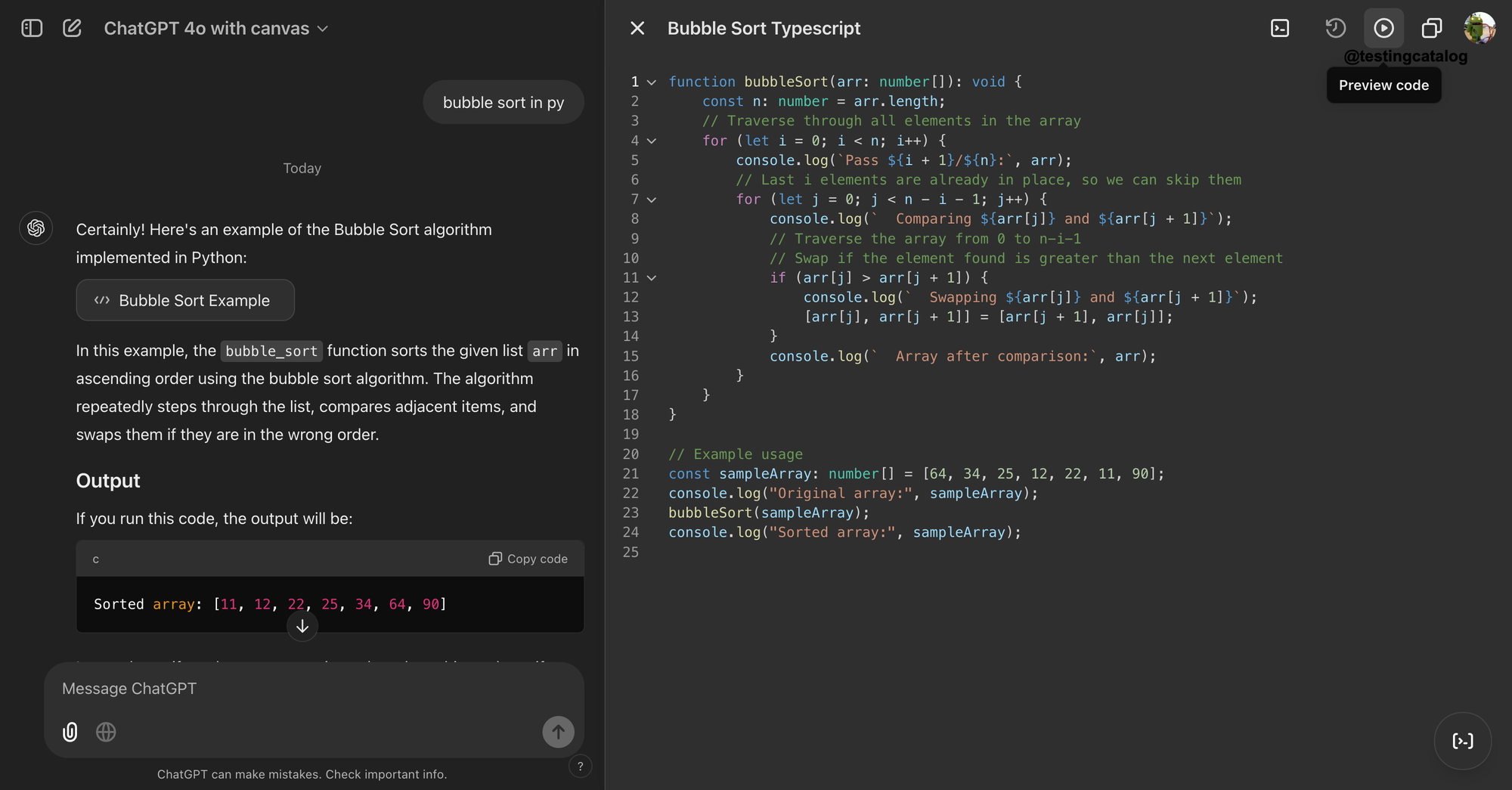
Task: Toggle the sidebar open
Action: click(x=31, y=28)
